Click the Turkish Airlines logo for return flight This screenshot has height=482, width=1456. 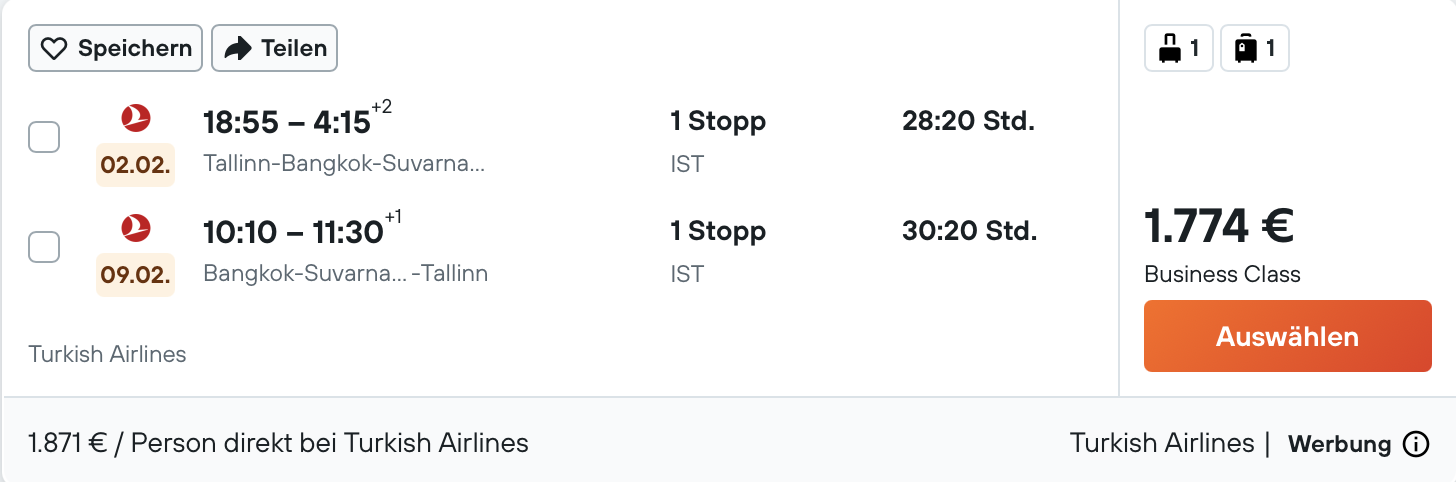(136, 229)
